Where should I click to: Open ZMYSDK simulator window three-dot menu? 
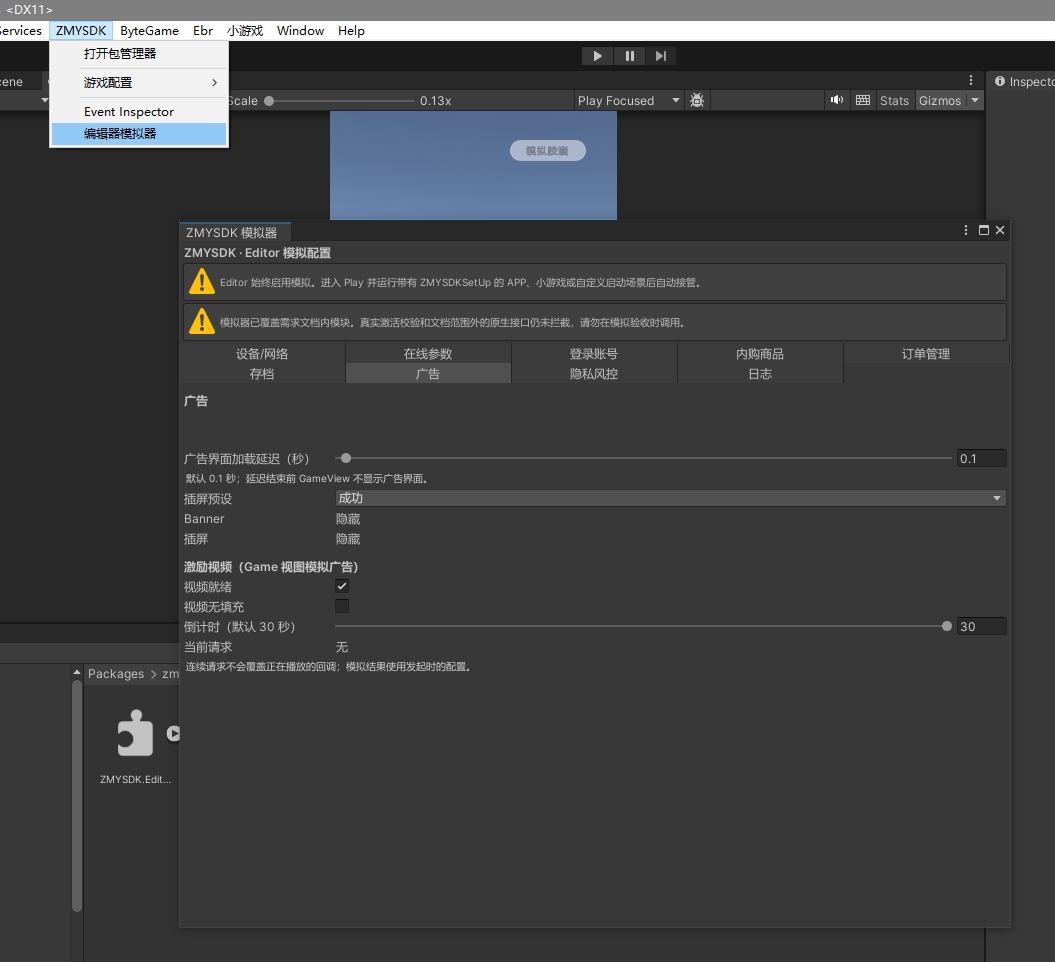coord(966,230)
